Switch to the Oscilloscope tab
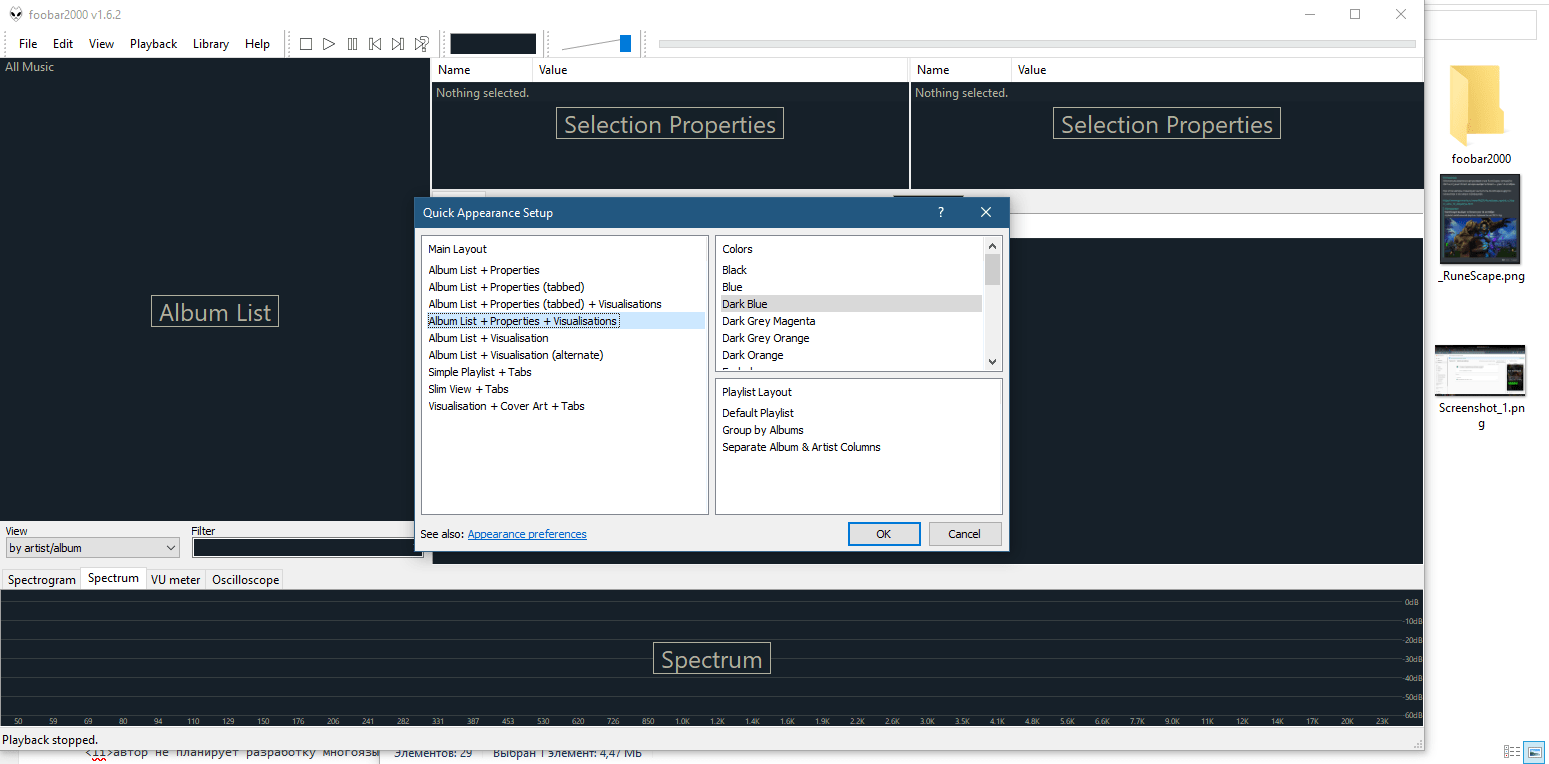This screenshot has height=764, width=1549. (245, 580)
